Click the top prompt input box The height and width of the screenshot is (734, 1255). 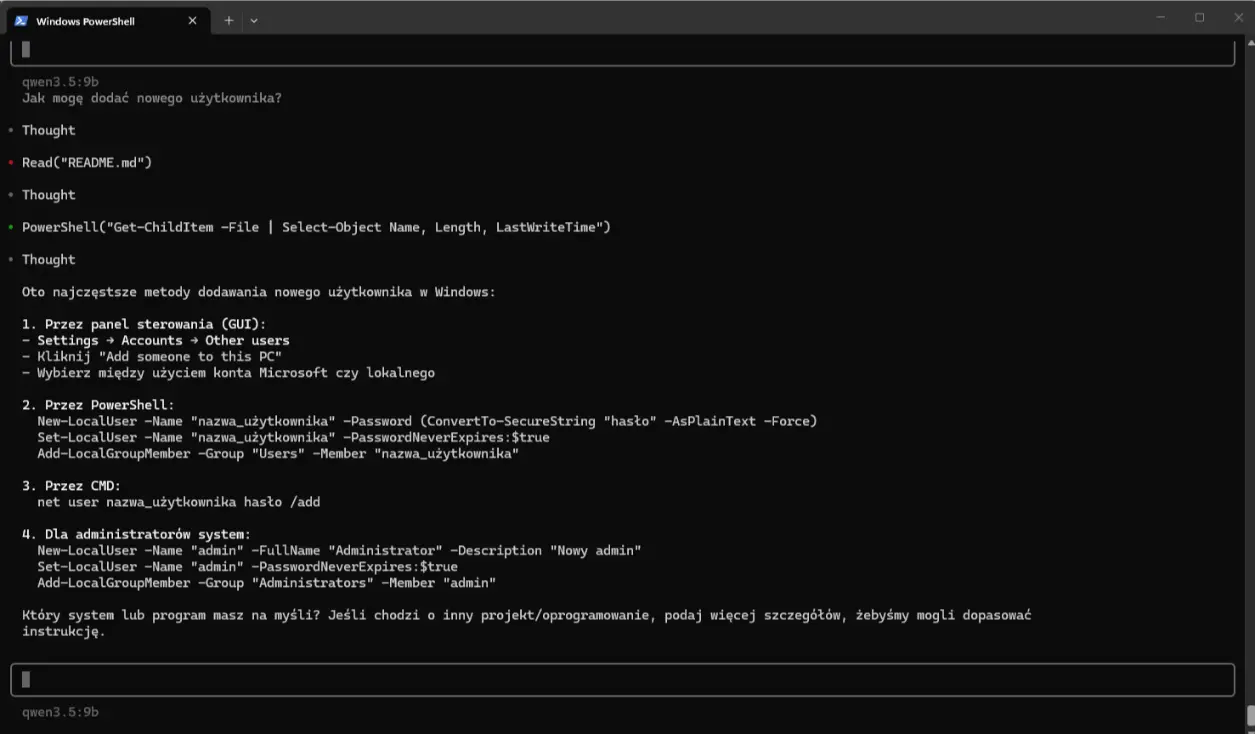[622, 50]
